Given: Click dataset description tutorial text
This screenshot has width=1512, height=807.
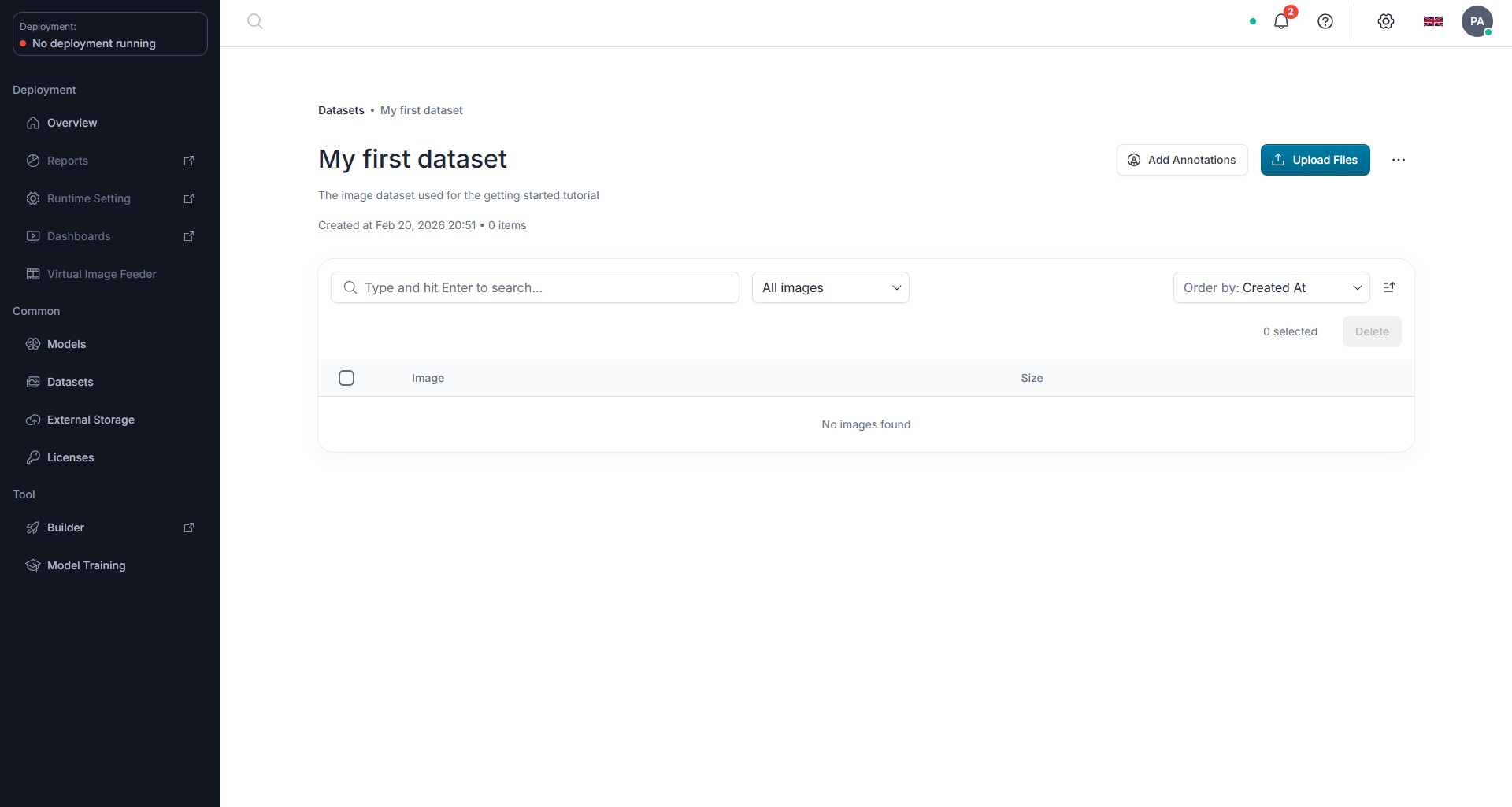Looking at the screenshot, I should pos(458,195).
